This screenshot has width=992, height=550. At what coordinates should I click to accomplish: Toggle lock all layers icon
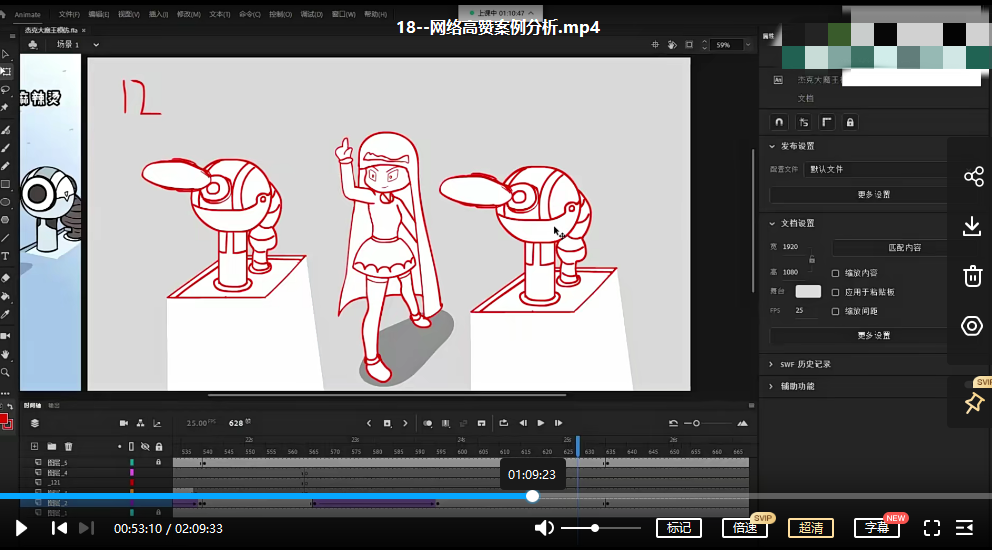[x=159, y=446]
